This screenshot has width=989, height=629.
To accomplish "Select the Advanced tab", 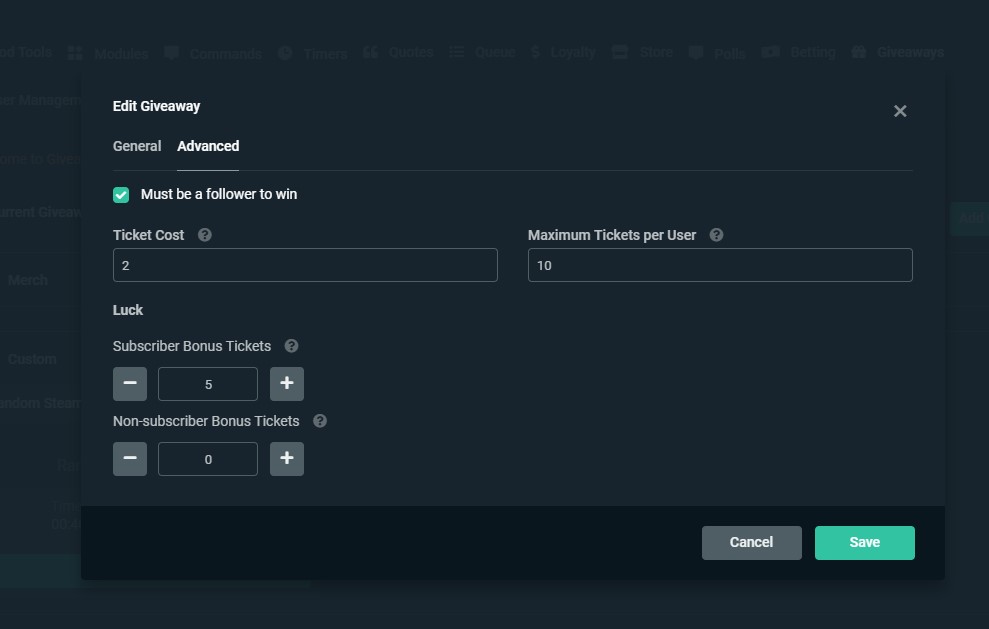I will click(208, 146).
